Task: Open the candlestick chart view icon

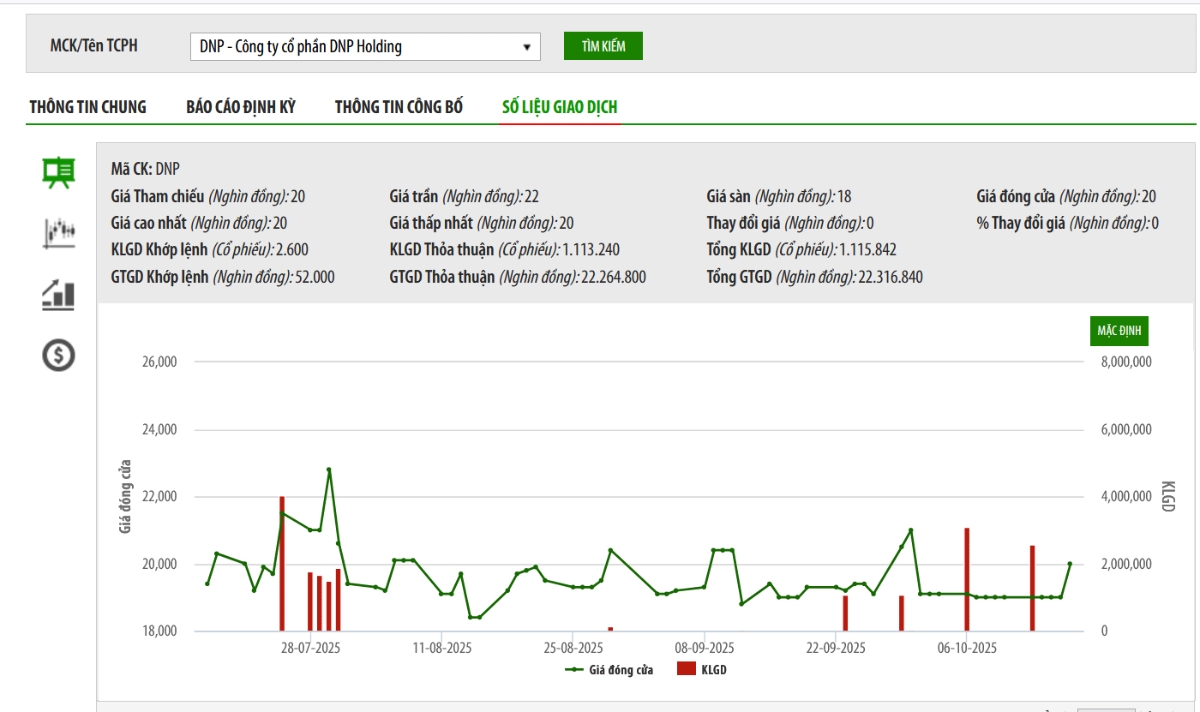Action: pos(58,233)
